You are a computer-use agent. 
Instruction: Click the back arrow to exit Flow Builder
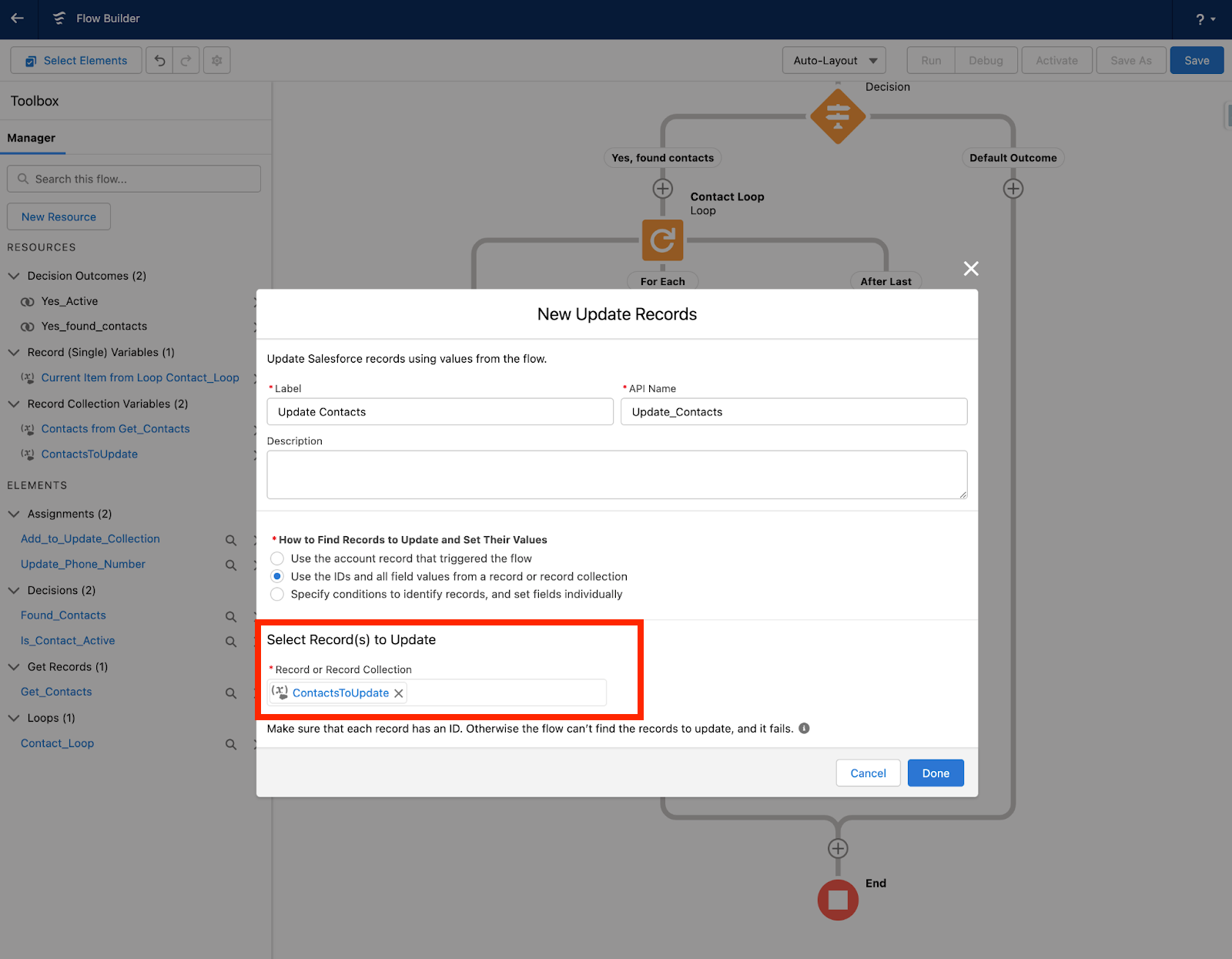pos(18,19)
